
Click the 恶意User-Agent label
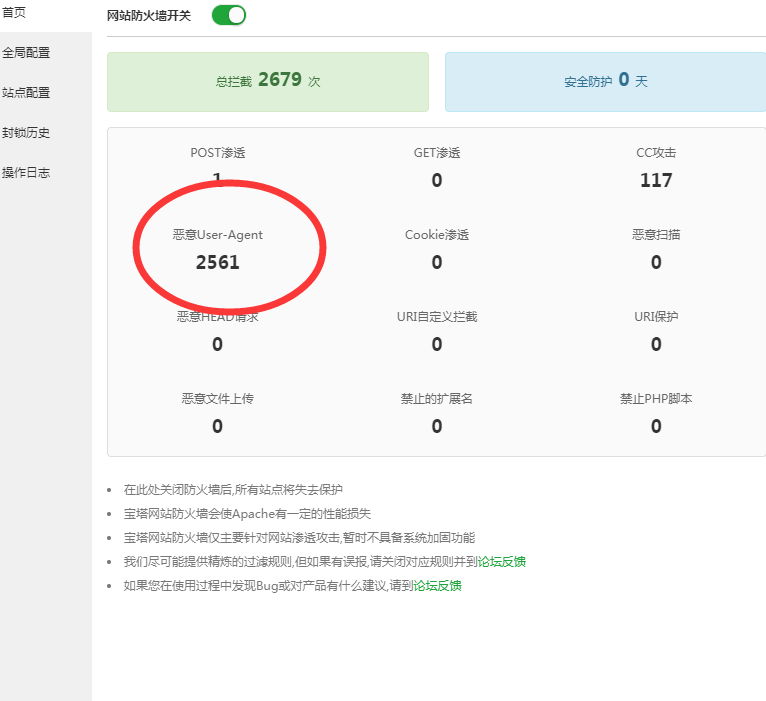pos(217,235)
